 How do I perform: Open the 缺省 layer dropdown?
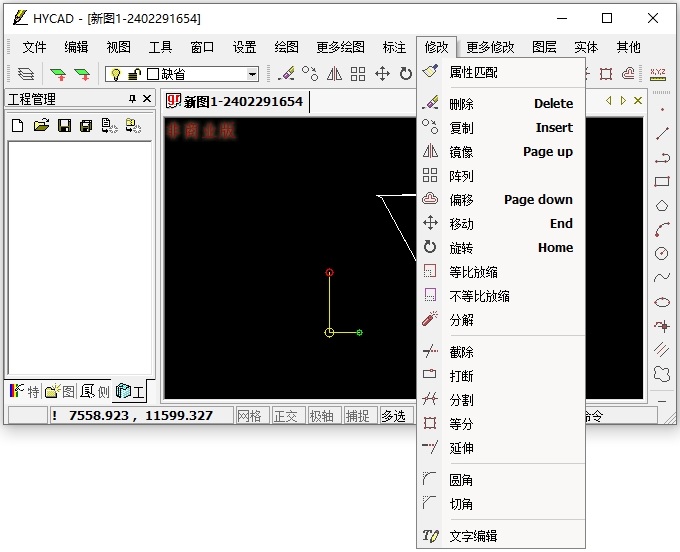pyautogui.click(x=252, y=74)
